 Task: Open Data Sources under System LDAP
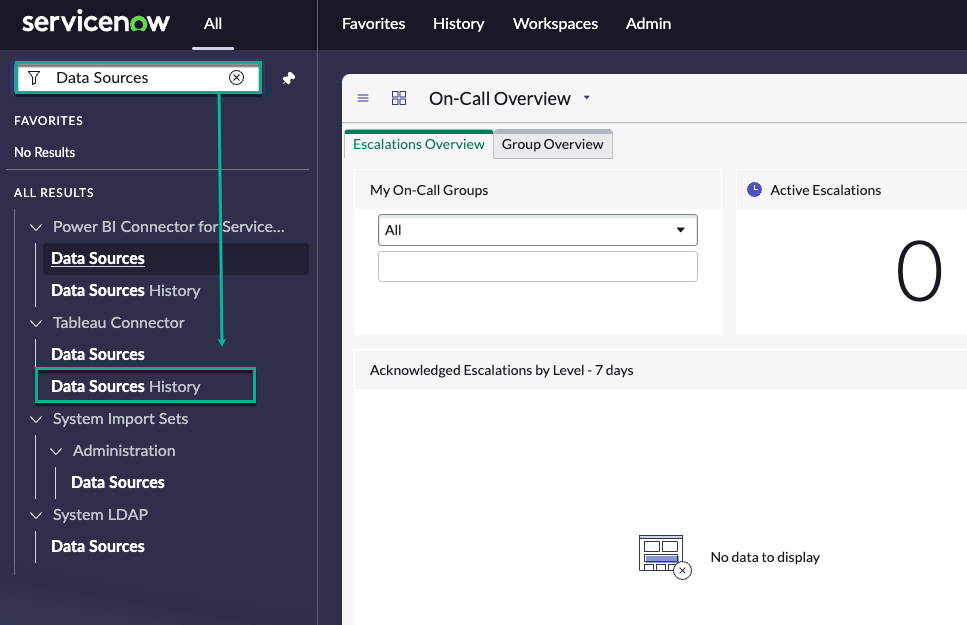[98, 547]
